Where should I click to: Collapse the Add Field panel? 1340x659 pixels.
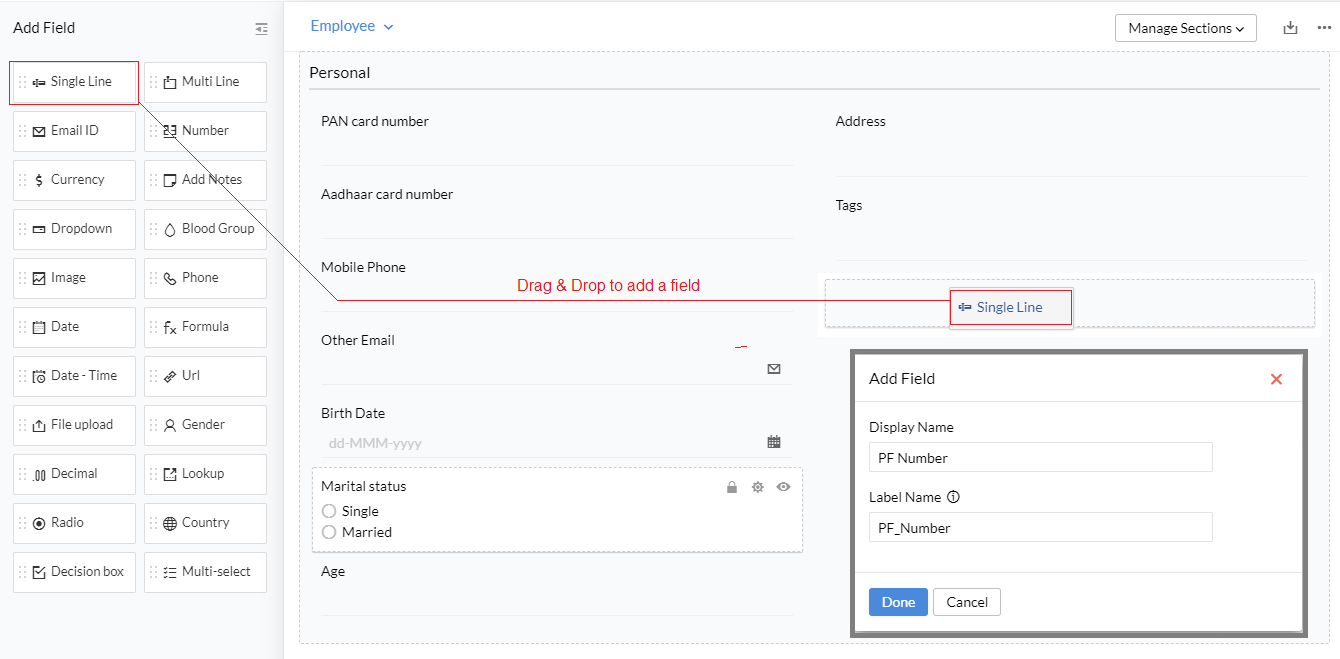261,28
